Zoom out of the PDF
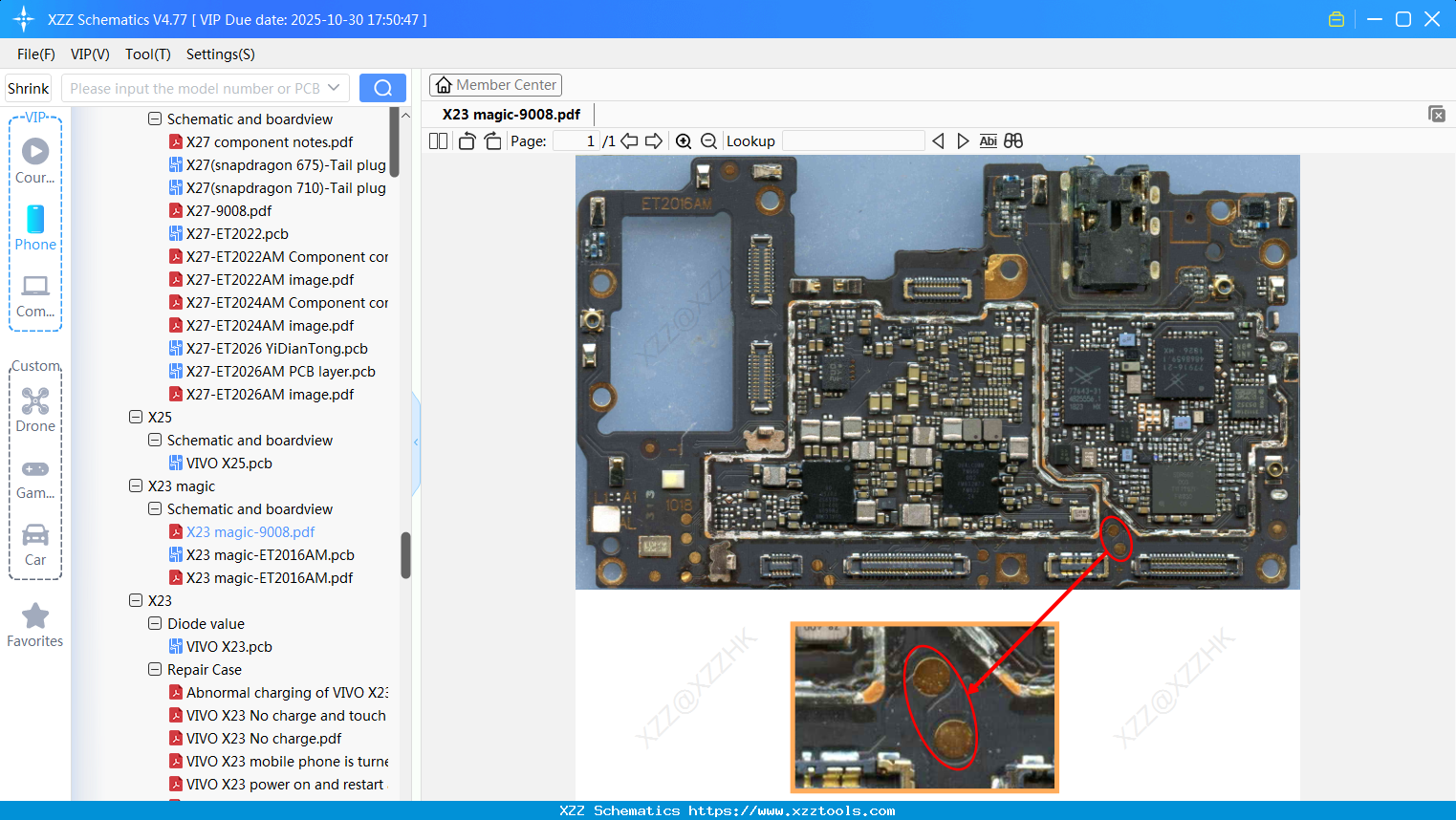The image size is (1456, 820). (708, 141)
